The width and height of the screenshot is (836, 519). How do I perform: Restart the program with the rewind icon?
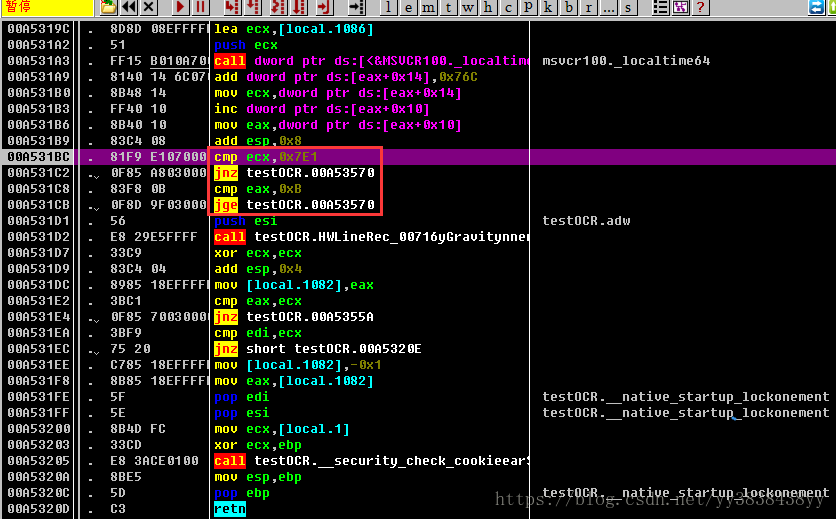pos(128,7)
